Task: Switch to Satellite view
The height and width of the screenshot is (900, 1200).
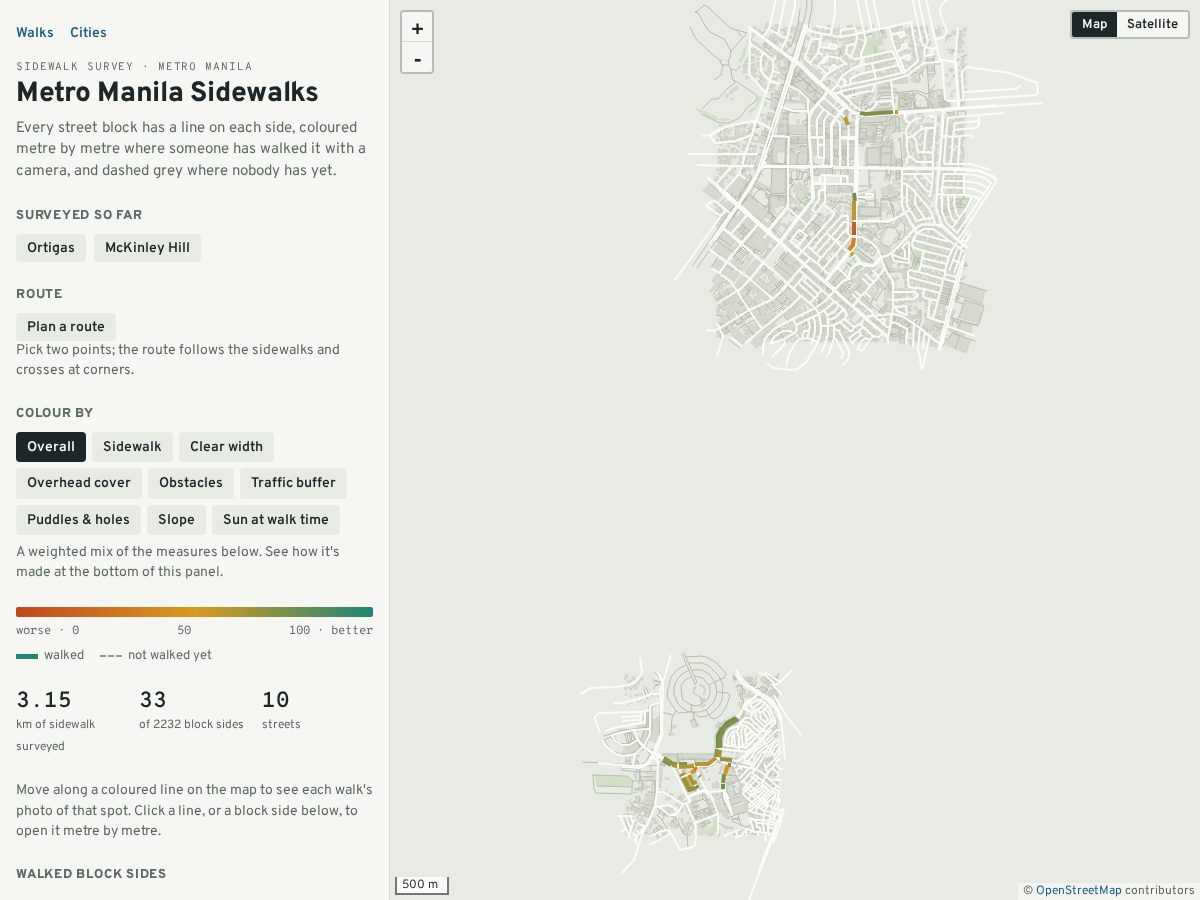Action: (1152, 24)
